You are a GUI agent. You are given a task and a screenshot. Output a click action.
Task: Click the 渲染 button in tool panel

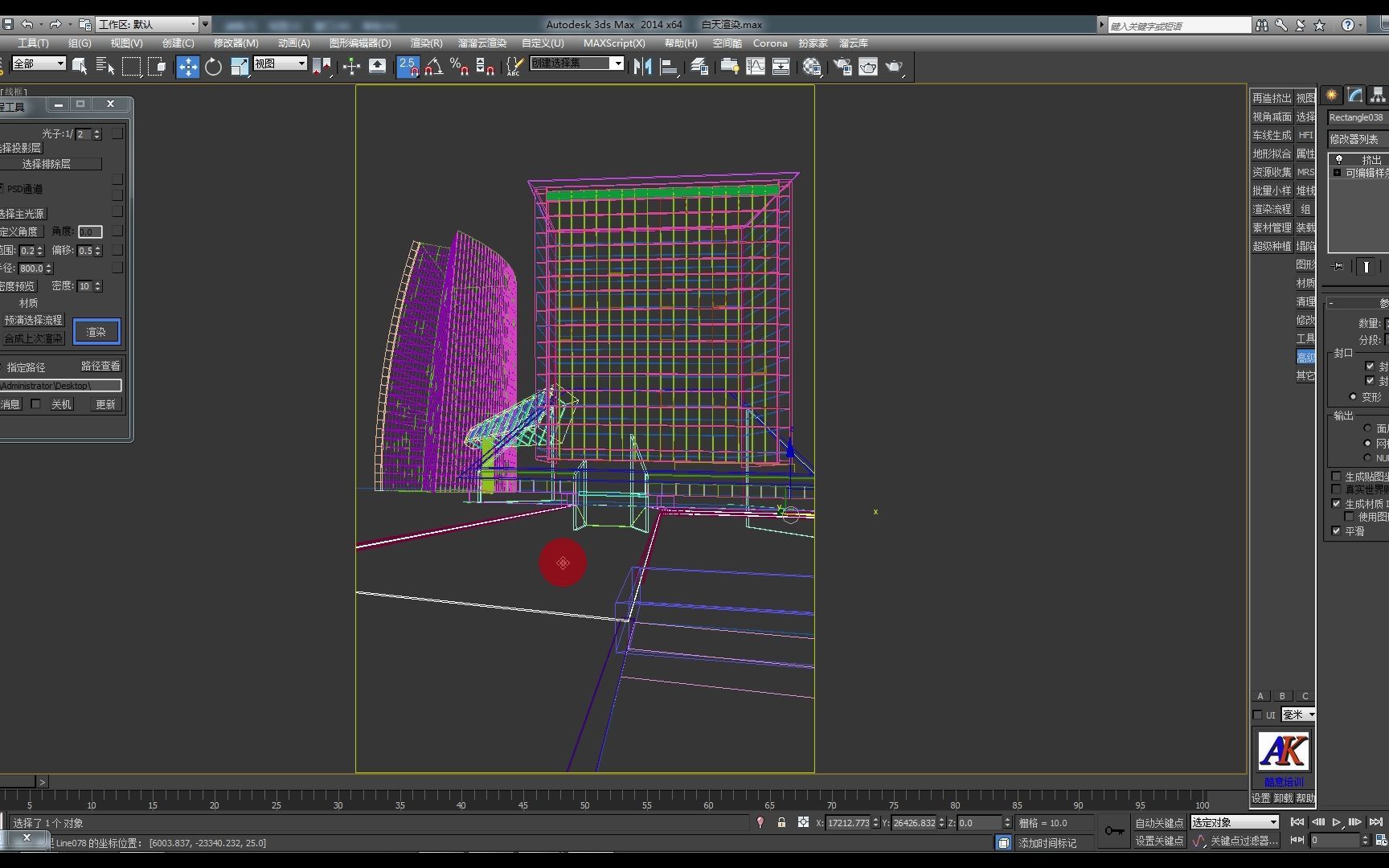click(x=96, y=331)
